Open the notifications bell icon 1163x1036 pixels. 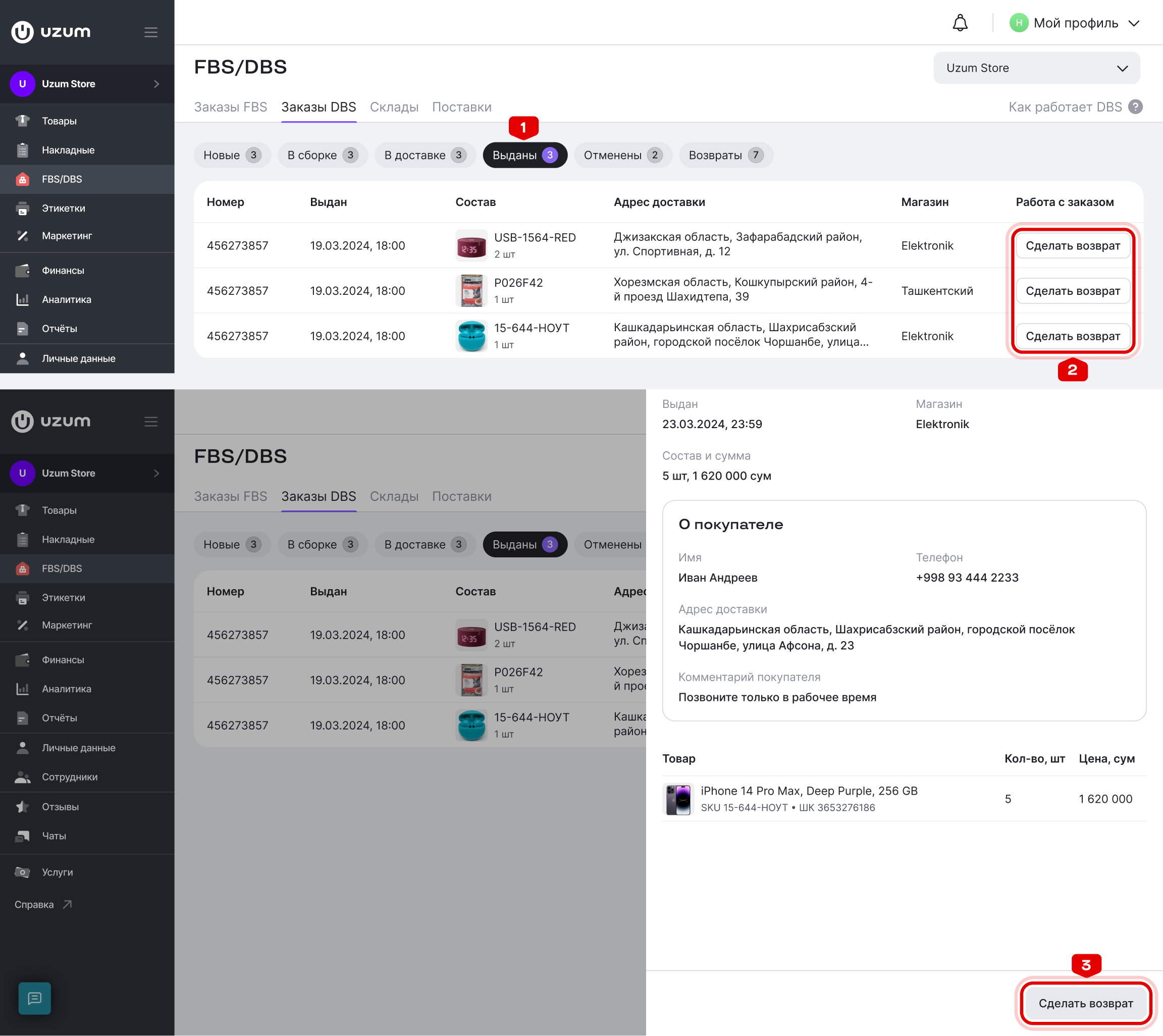[x=960, y=23]
